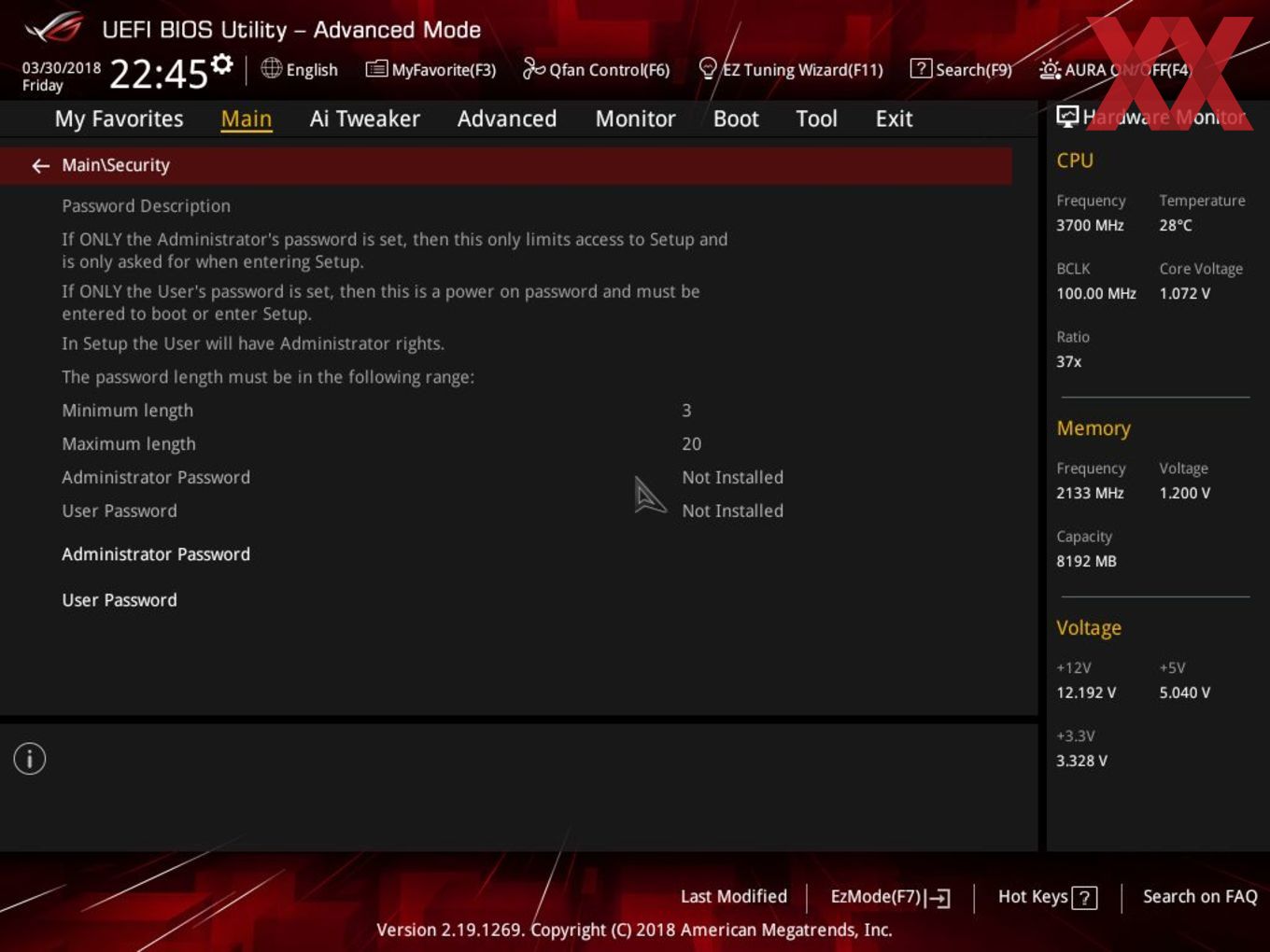This screenshot has height=952, width=1270.
Task: Go to the Monitor tab
Action: tap(635, 119)
